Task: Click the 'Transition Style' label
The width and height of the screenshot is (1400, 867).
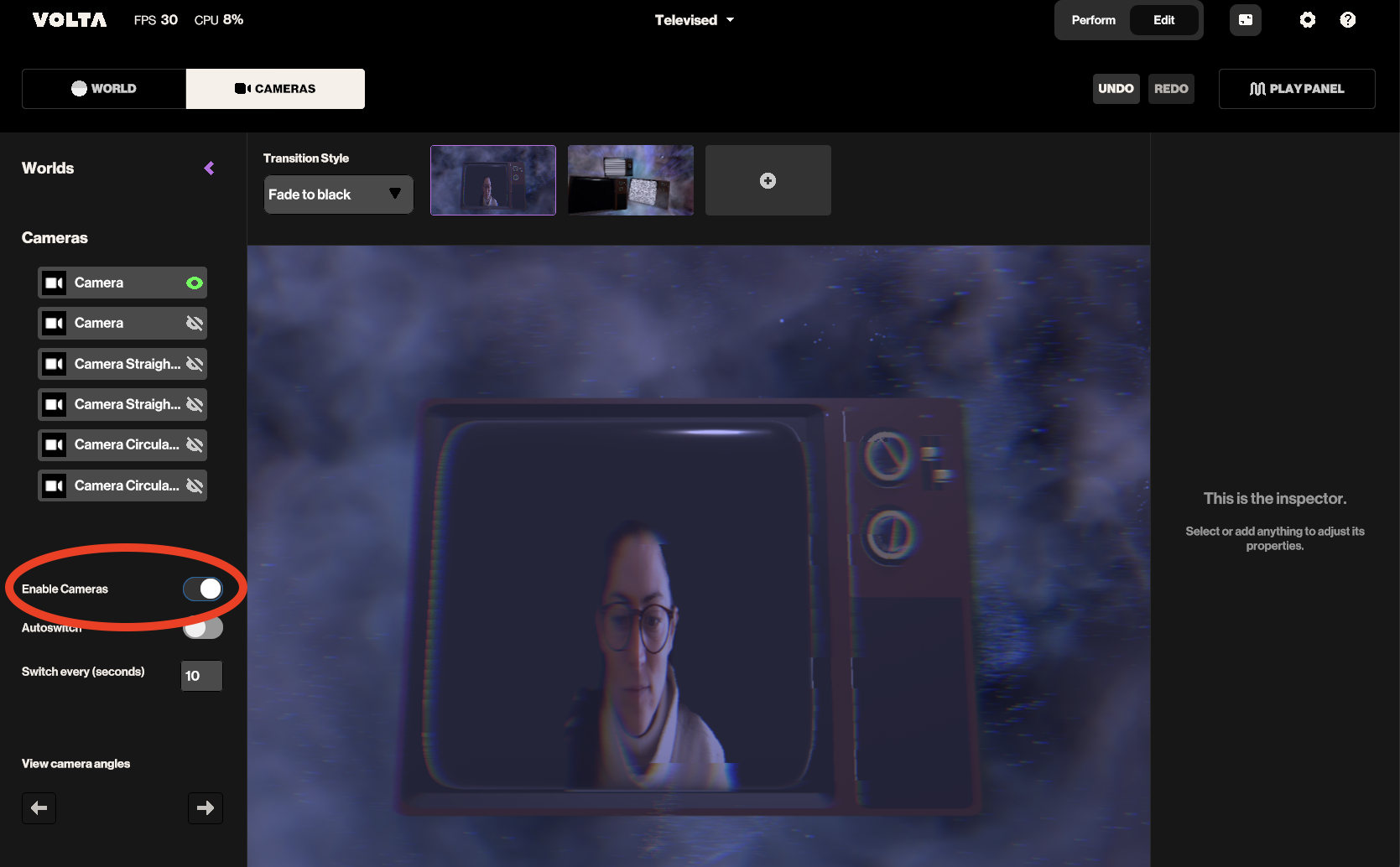Action: 306,158
